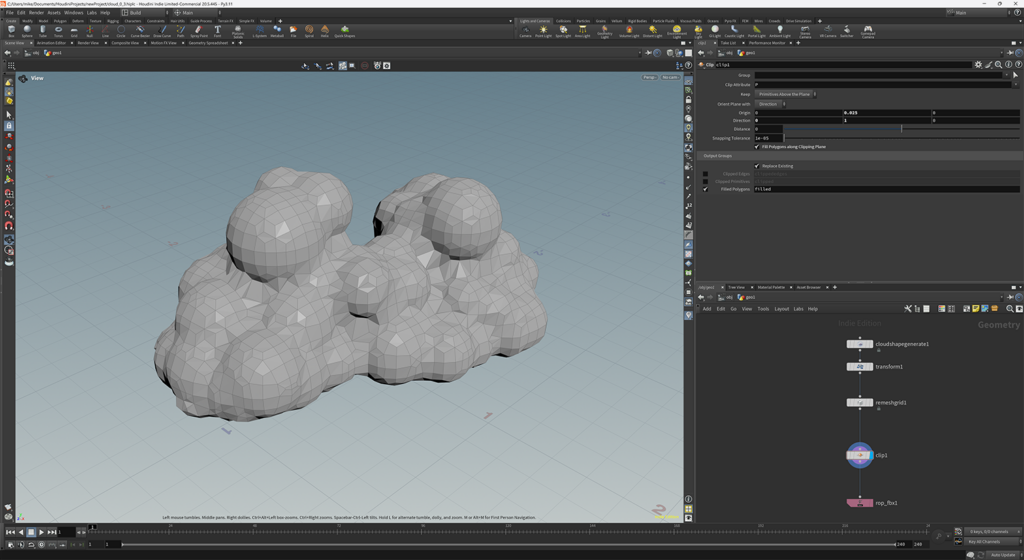Click the Origin Y value field
The width and height of the screenshot is (1024, 560).
(x=886, y=113)
